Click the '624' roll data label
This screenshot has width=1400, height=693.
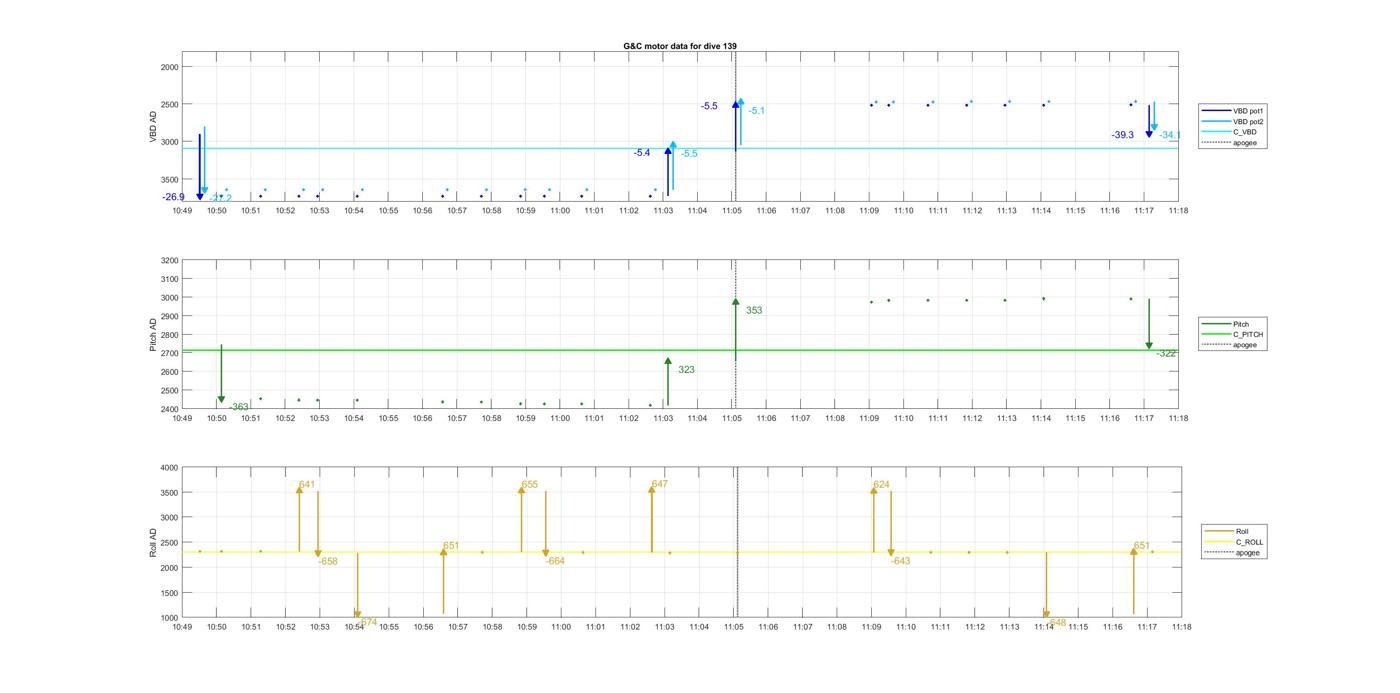coord(881,485)
